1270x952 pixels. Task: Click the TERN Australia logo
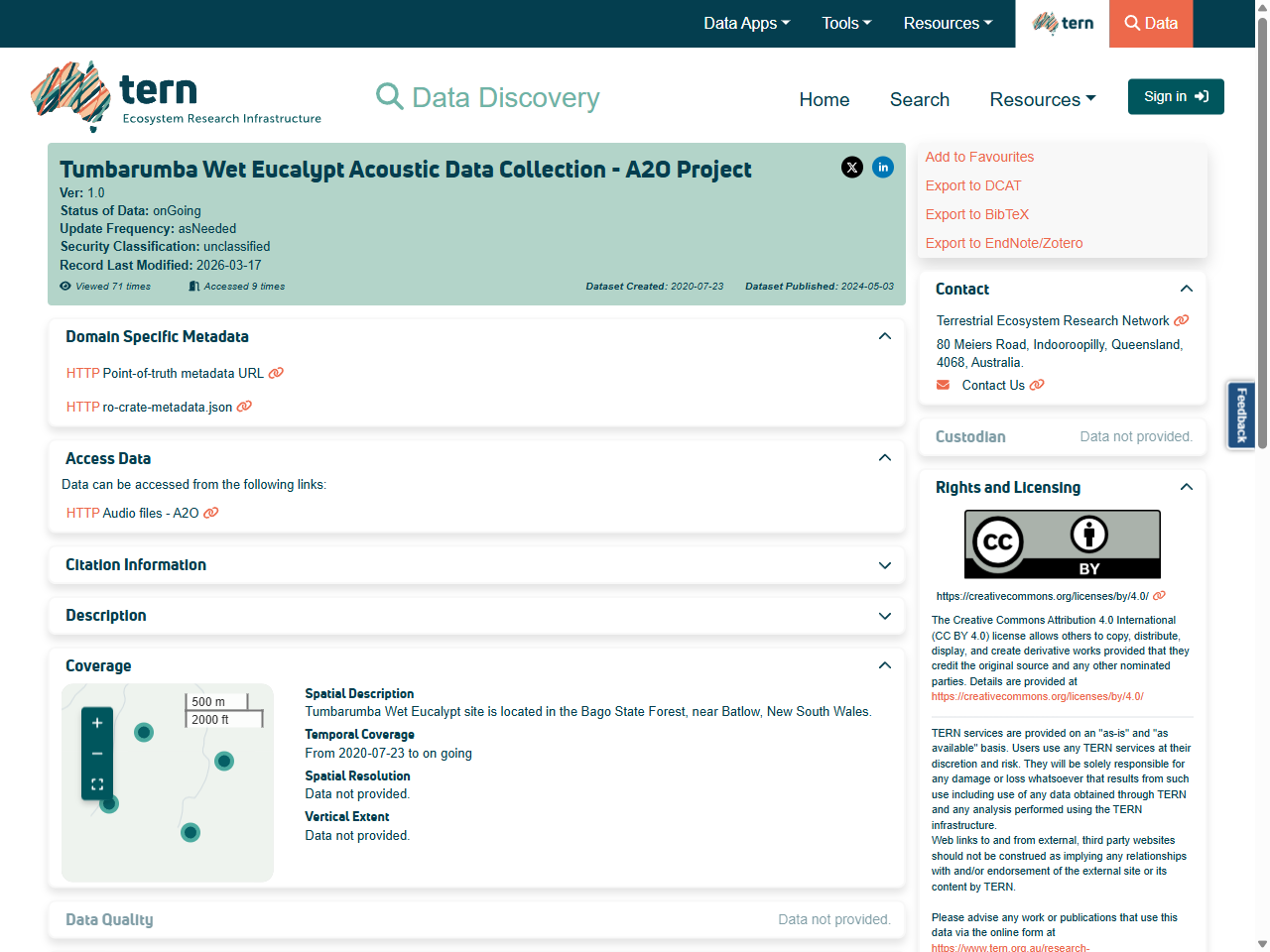[x=177, y=96]
